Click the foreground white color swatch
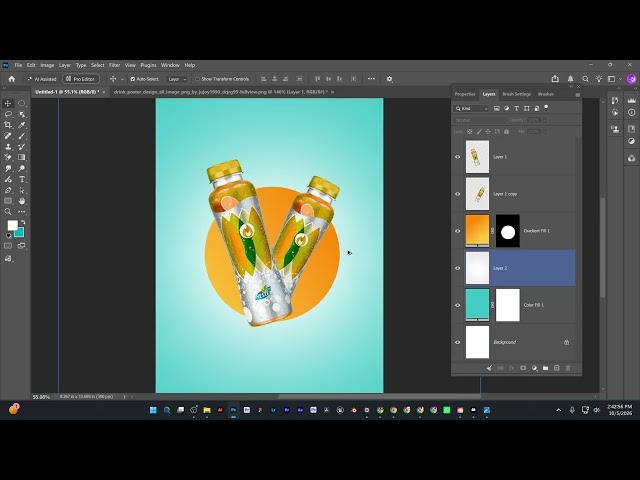Image resolution: width=640 pixels, height=480 pixels. click(12, 225)
